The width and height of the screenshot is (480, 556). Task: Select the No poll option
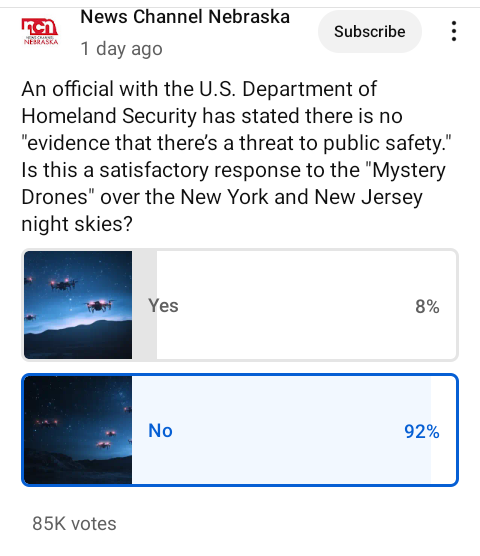coord(240,430)
